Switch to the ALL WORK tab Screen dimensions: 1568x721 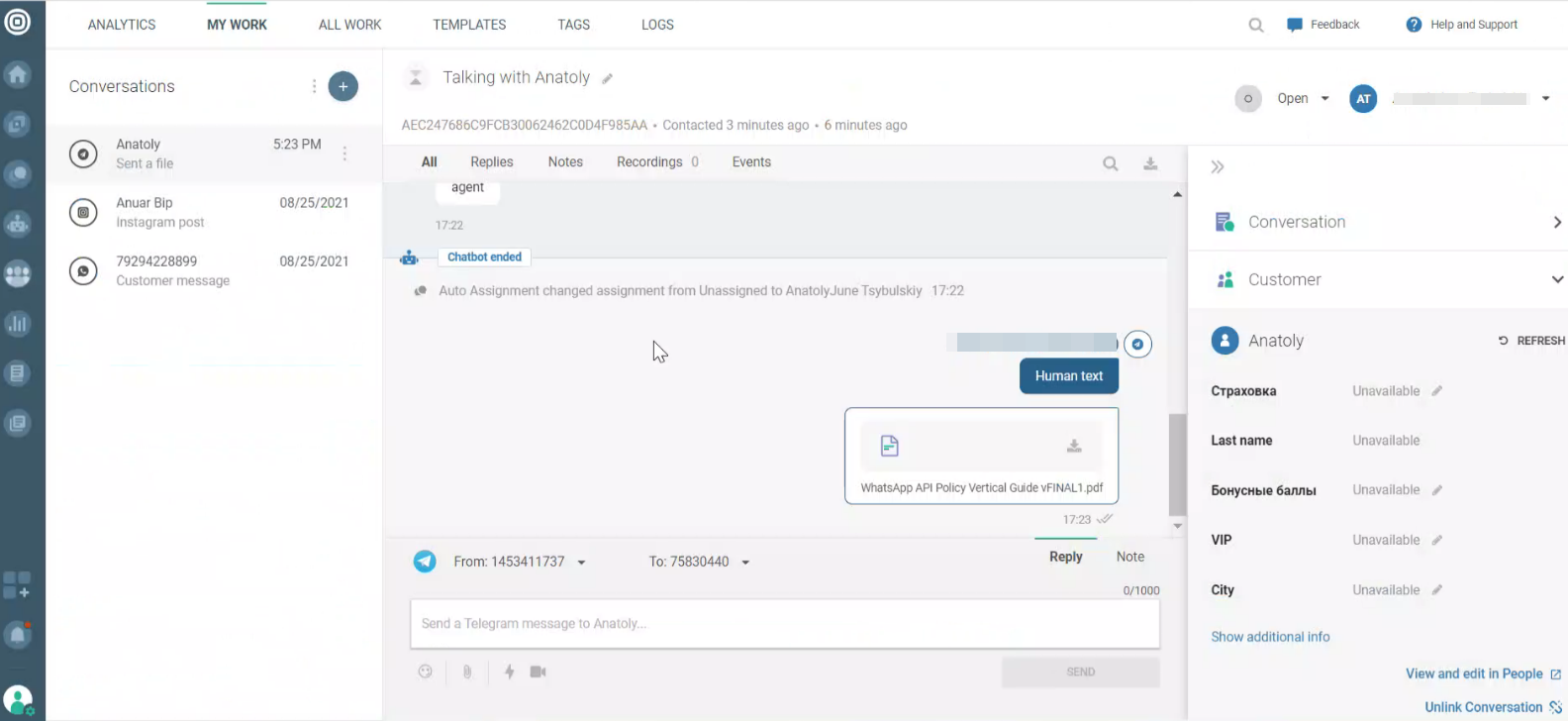[x=349, y=25]
